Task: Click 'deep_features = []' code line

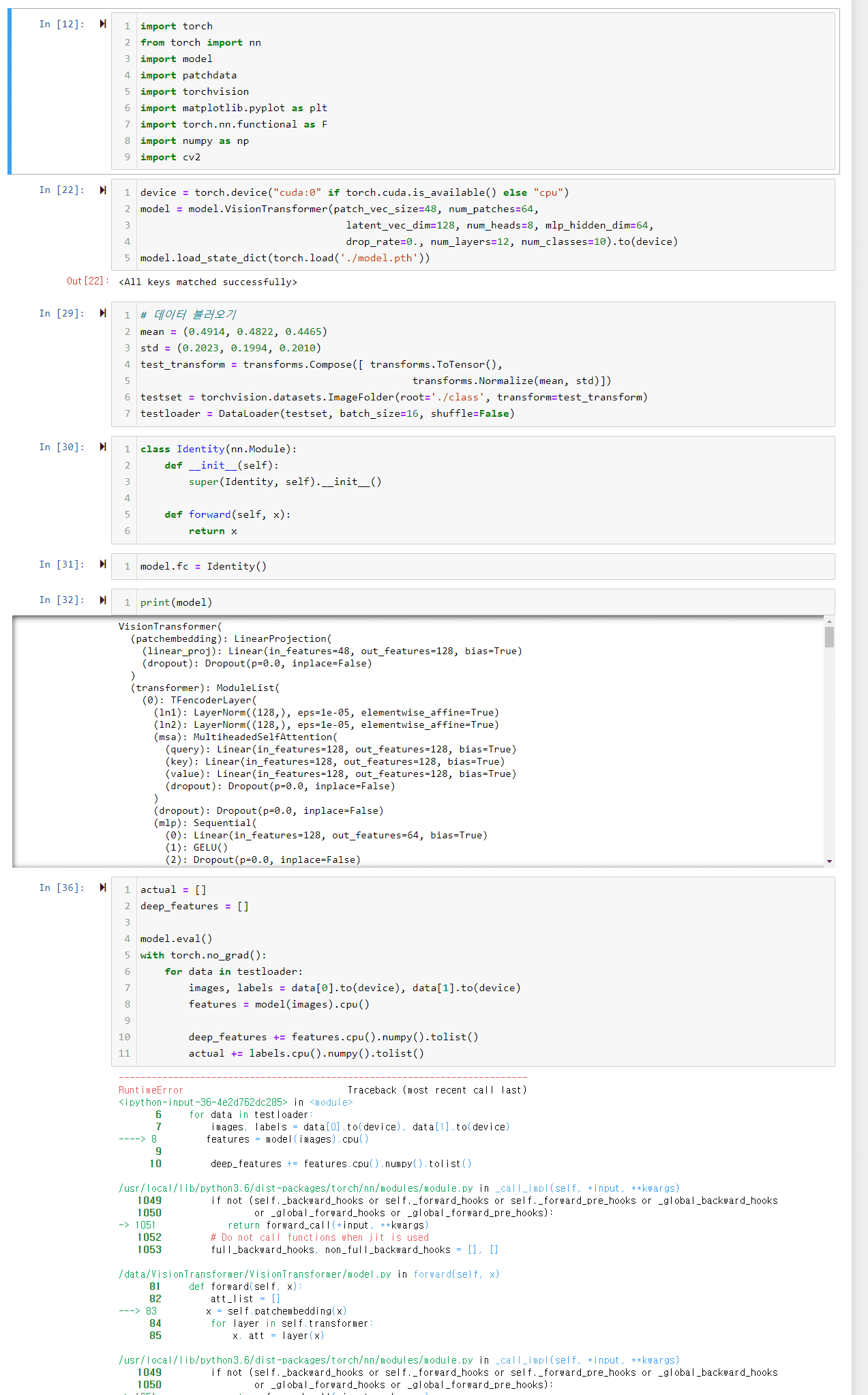Action: click(194, 906)
